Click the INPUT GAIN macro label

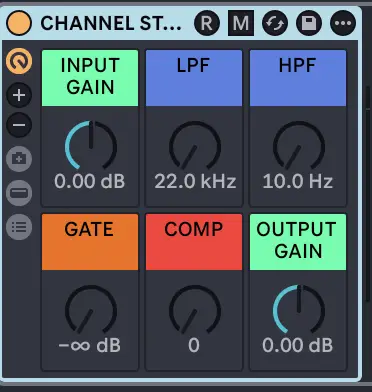(90, 78)
